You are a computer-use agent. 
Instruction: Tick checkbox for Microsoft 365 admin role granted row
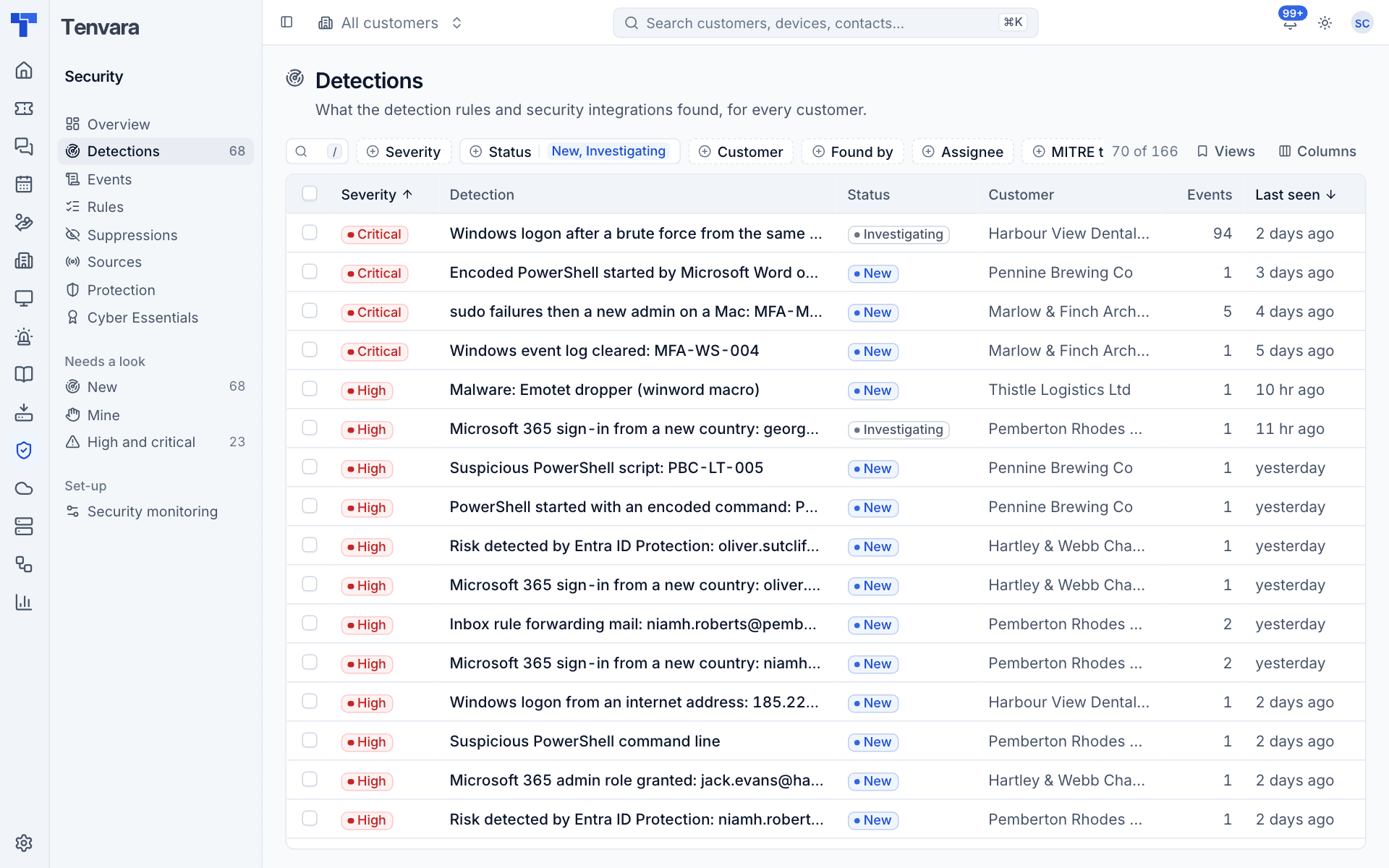tap(310, 779)
